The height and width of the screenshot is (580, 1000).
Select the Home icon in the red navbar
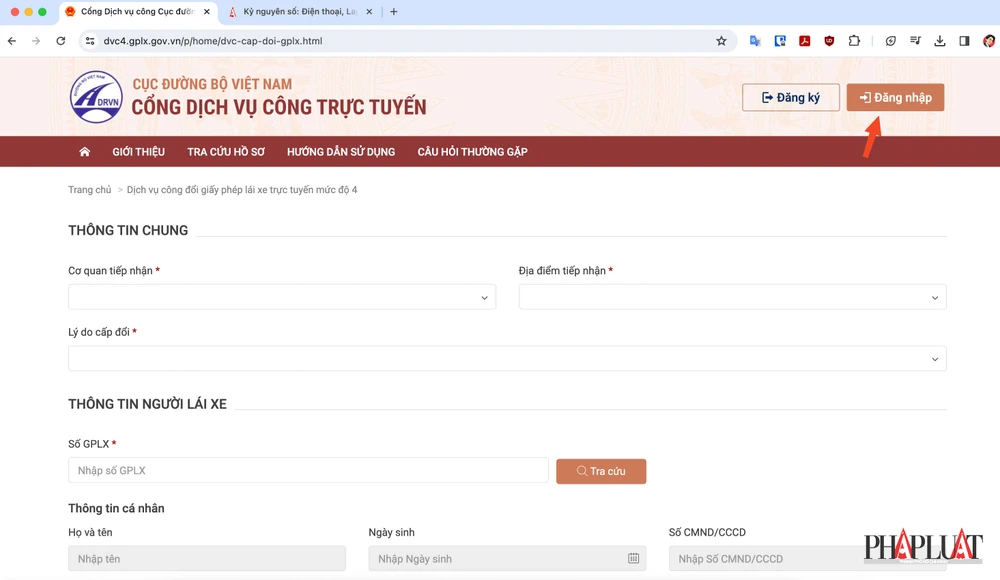(x=84, y=151)
